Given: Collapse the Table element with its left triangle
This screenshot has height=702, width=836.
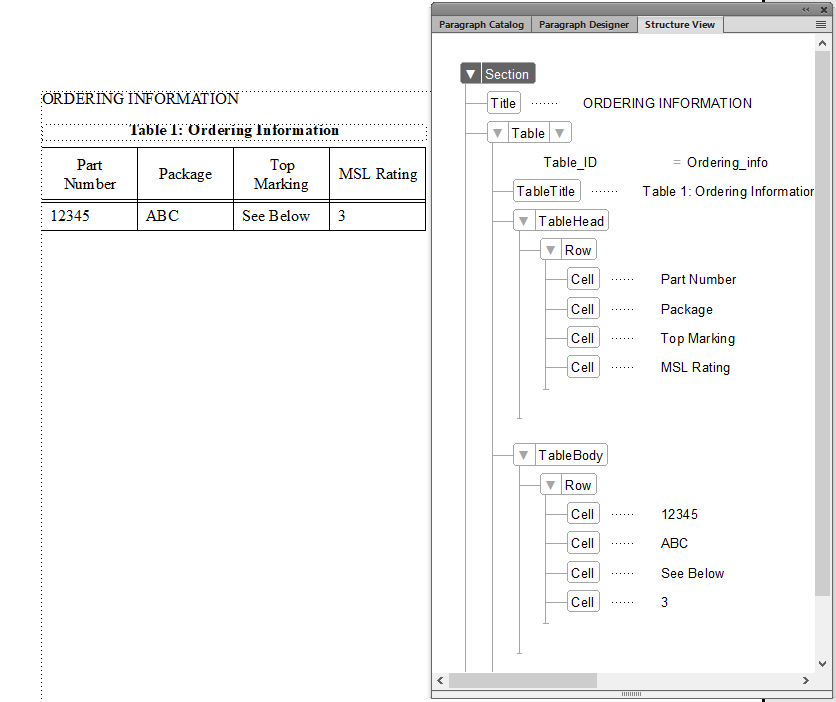Looking at the screenshot, I should pyautogui.click(x=497, y=133).
